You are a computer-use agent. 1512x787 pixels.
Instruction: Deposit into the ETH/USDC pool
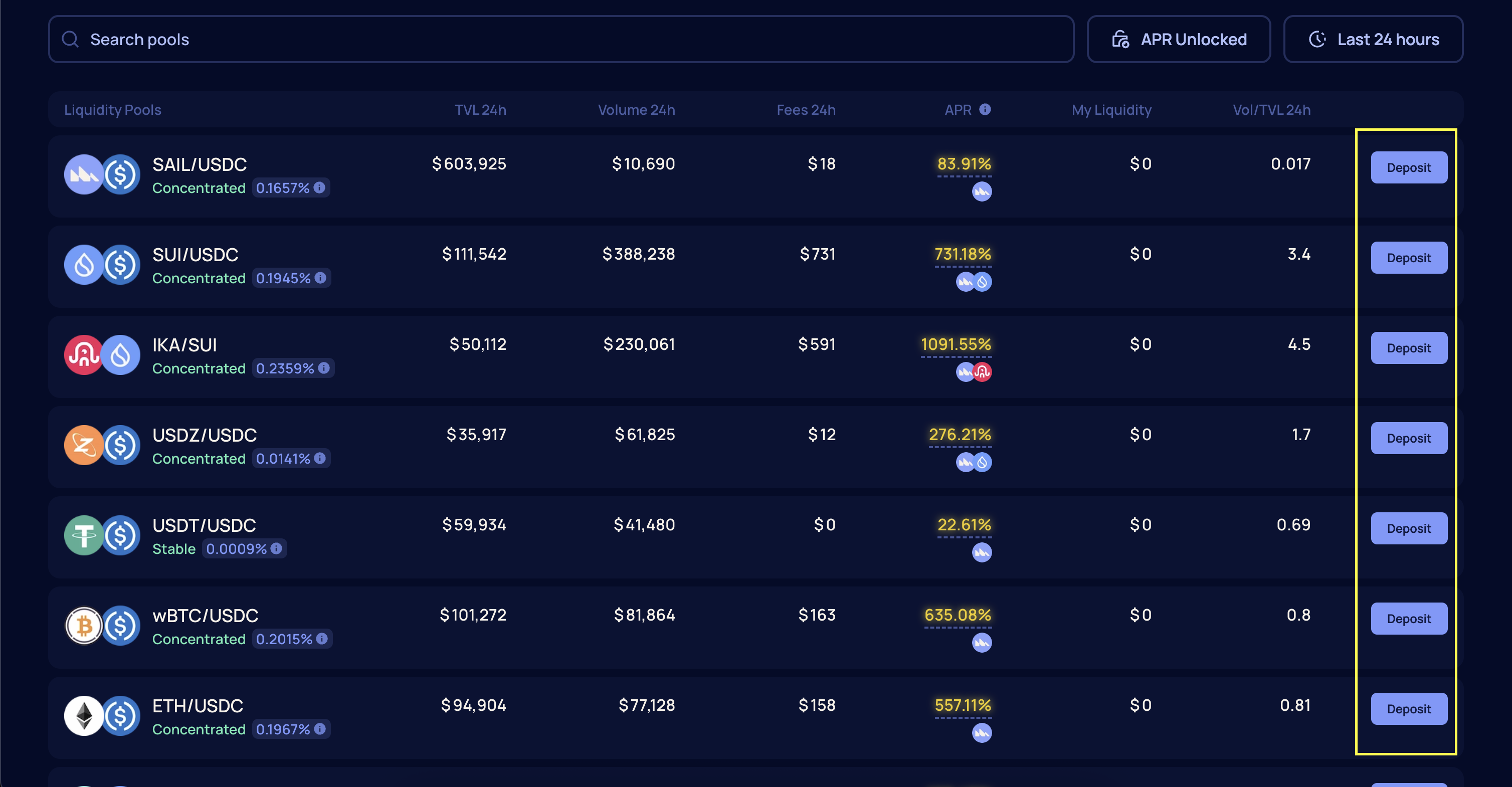click(1409, 709)
